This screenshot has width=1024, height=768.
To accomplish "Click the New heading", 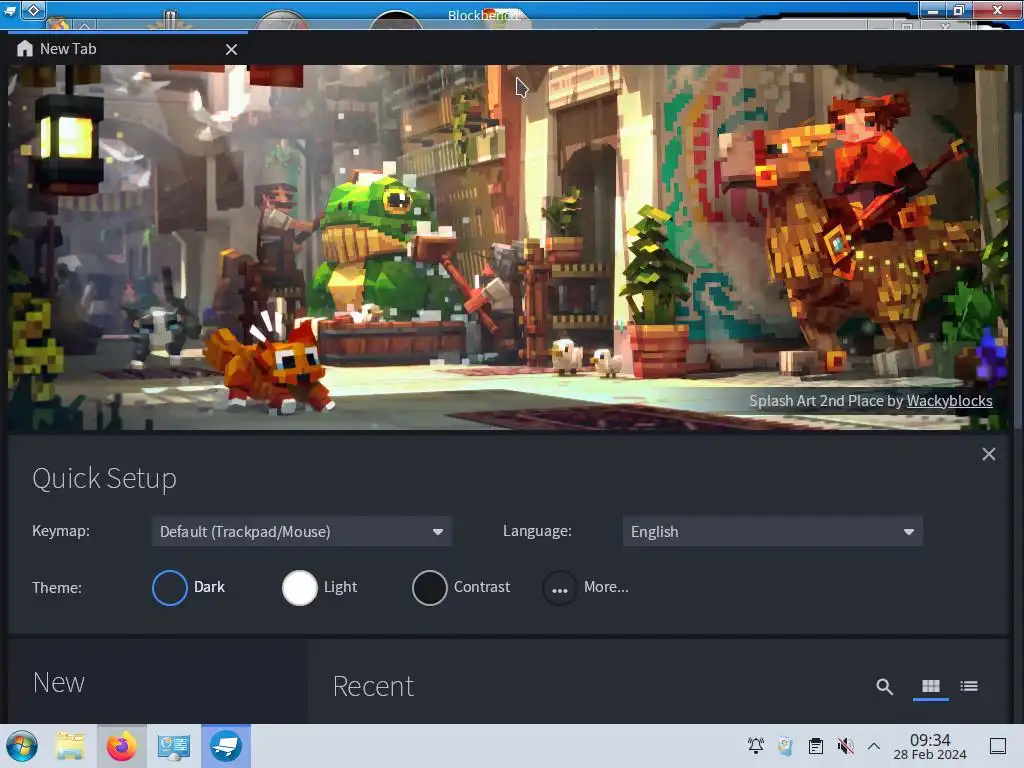I will pyautogui.click(x=59, y=683).
